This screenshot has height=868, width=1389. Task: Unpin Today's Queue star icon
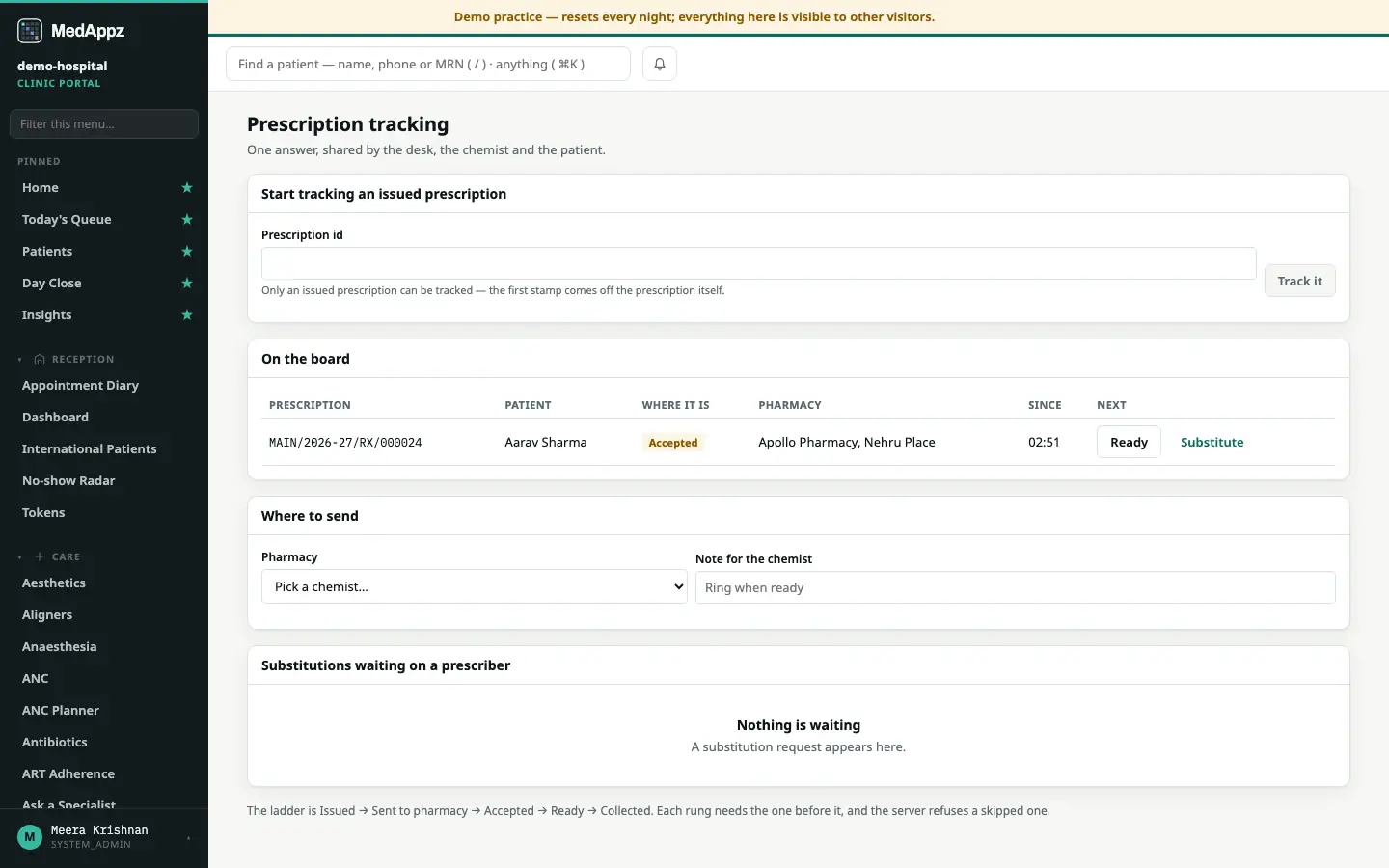(x=187, y=220)
